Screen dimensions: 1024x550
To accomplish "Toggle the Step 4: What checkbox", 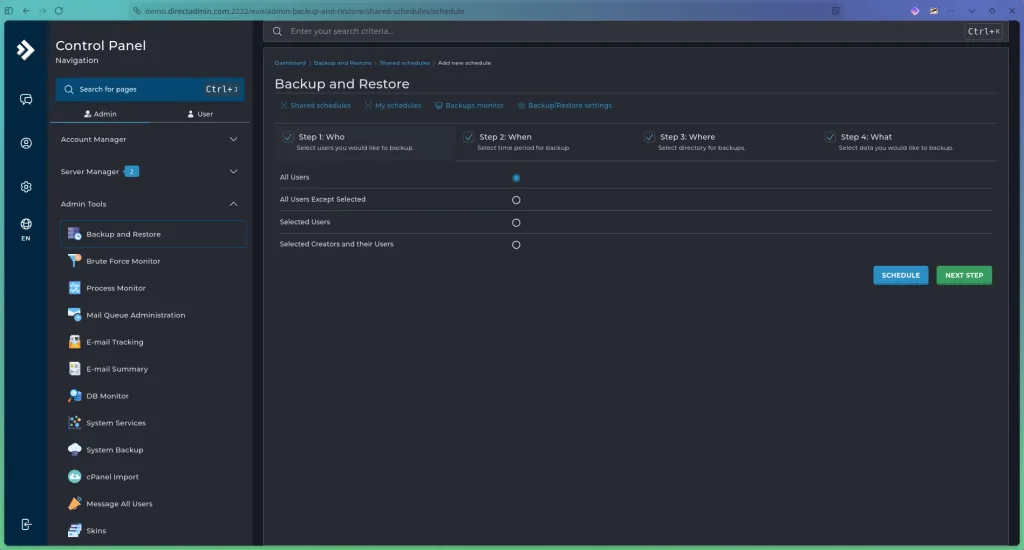I will (x=830, y=137).
